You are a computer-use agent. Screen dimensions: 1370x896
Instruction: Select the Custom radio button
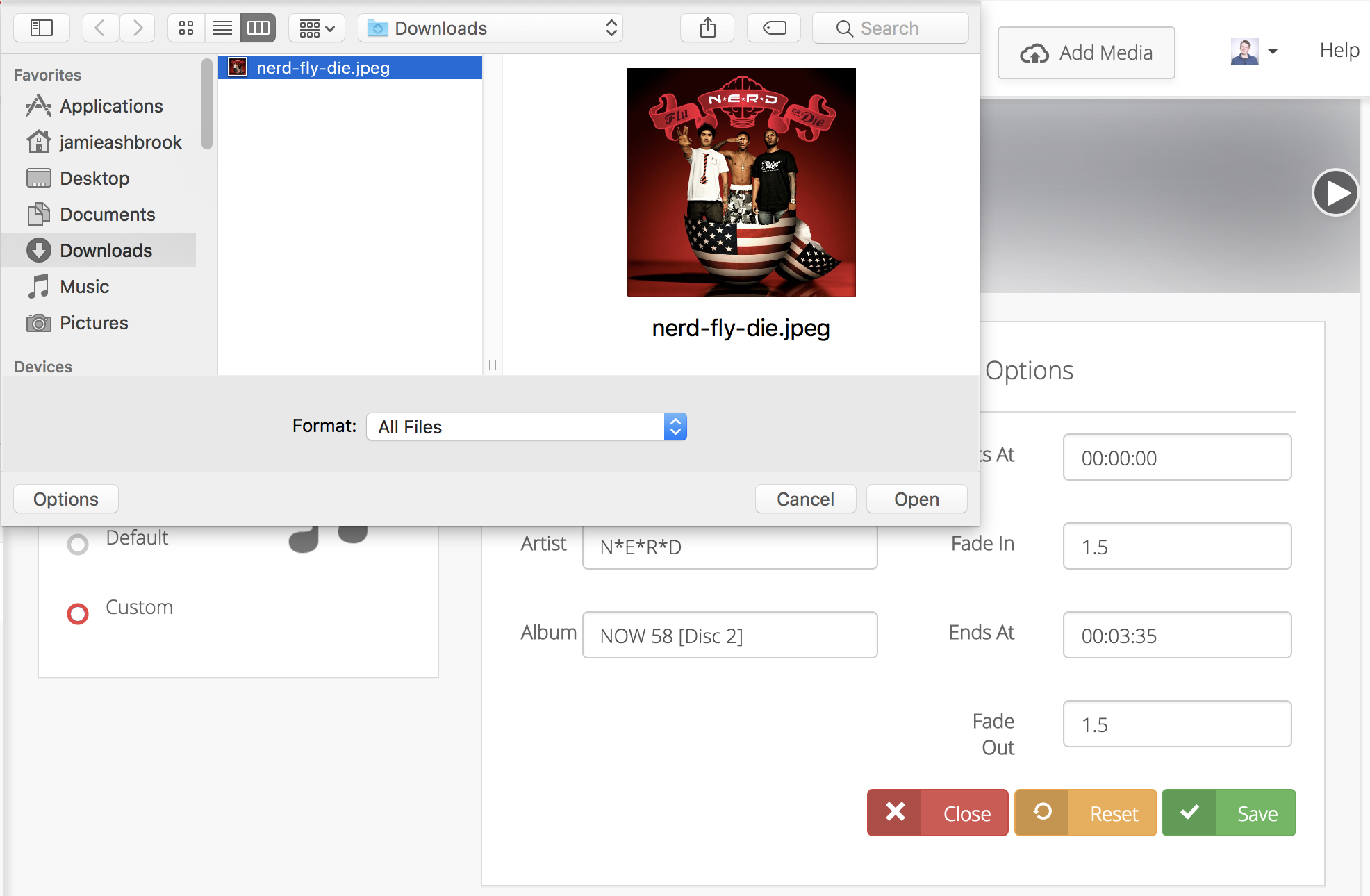coord(77,607)
